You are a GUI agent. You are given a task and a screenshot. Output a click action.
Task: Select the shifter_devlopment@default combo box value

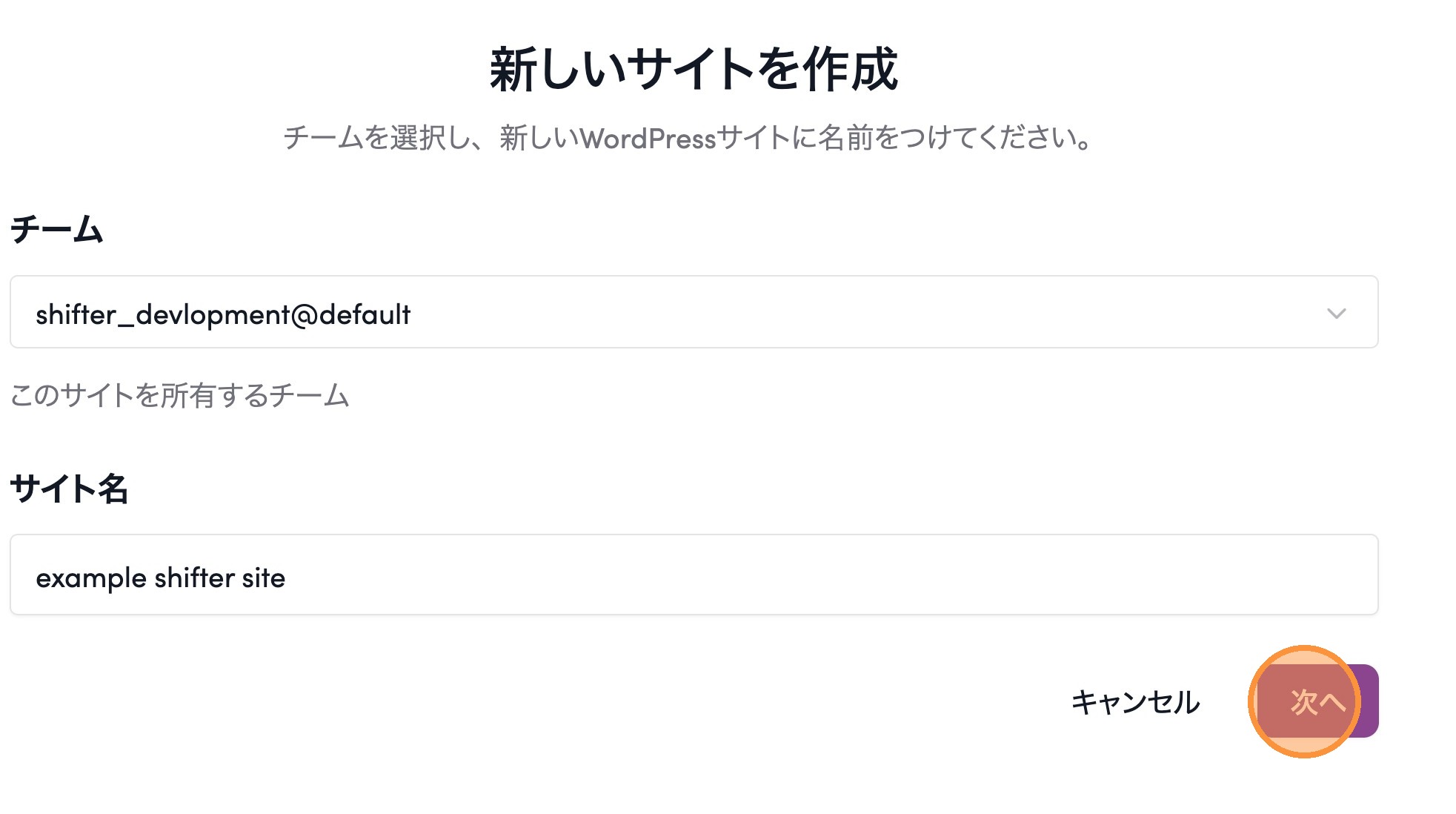(x=223, y=314)
